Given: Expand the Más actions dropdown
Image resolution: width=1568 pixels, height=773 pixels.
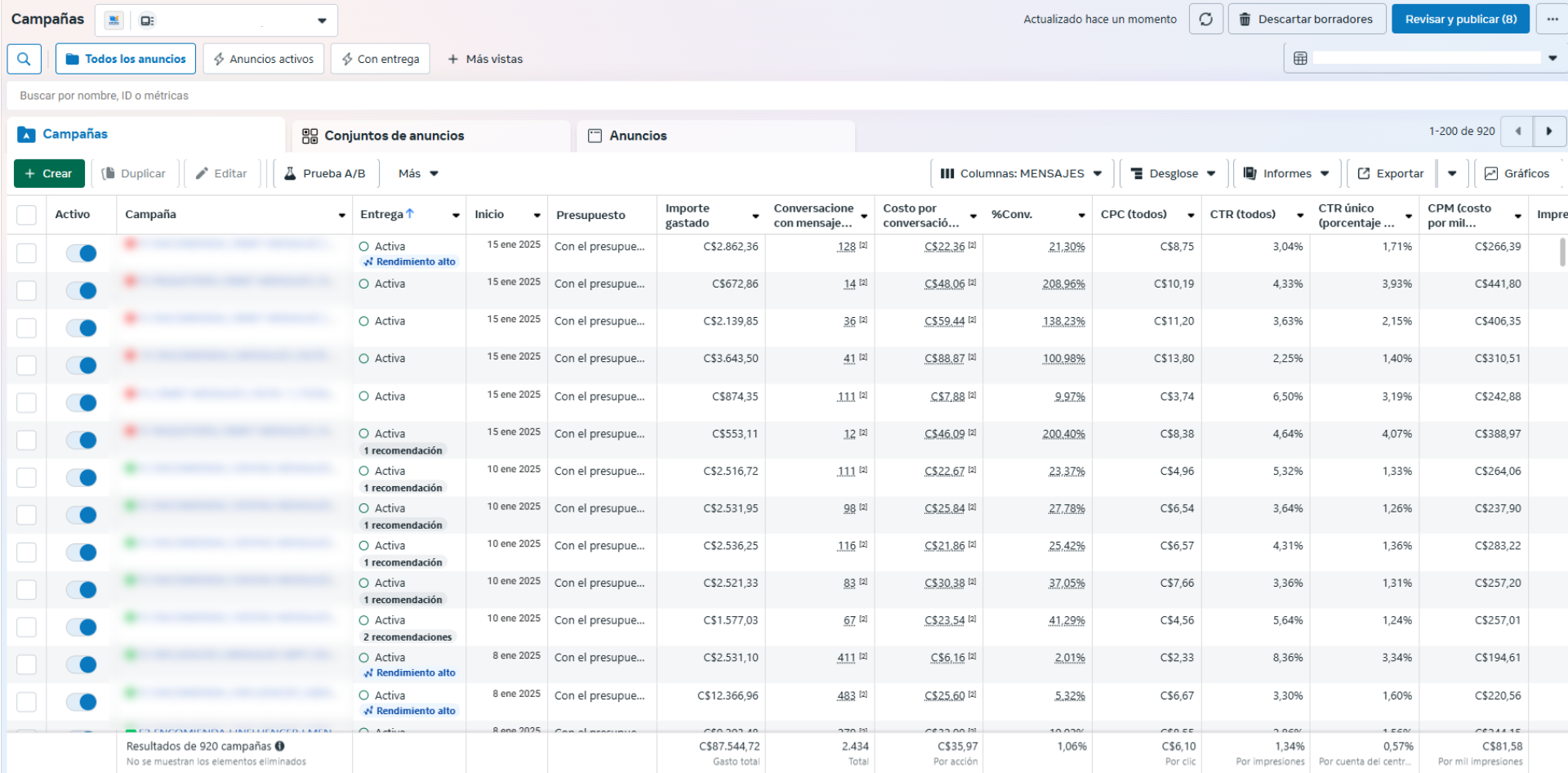Looking at the screenshot, I should 418,173.
